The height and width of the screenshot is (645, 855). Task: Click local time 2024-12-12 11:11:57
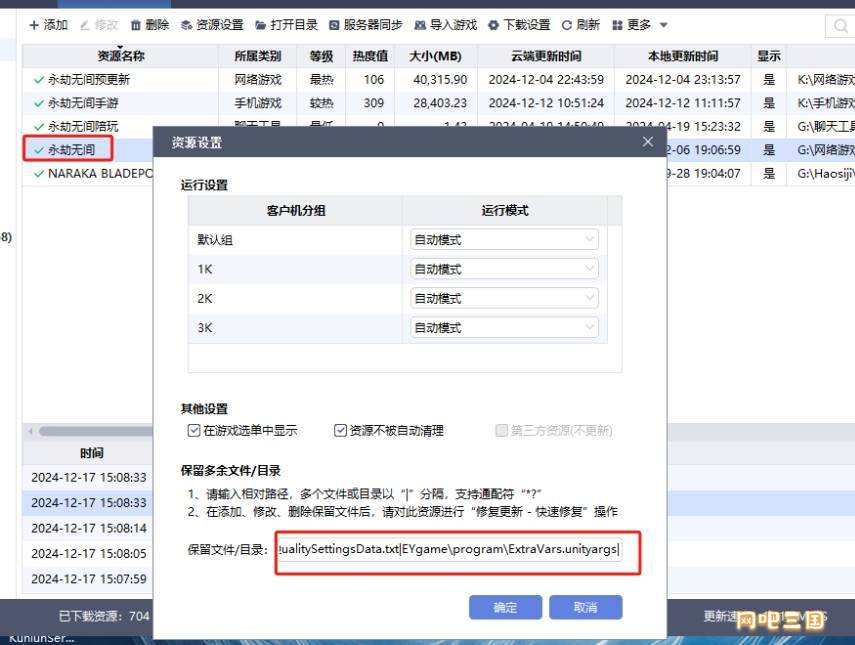coord(683,103)
